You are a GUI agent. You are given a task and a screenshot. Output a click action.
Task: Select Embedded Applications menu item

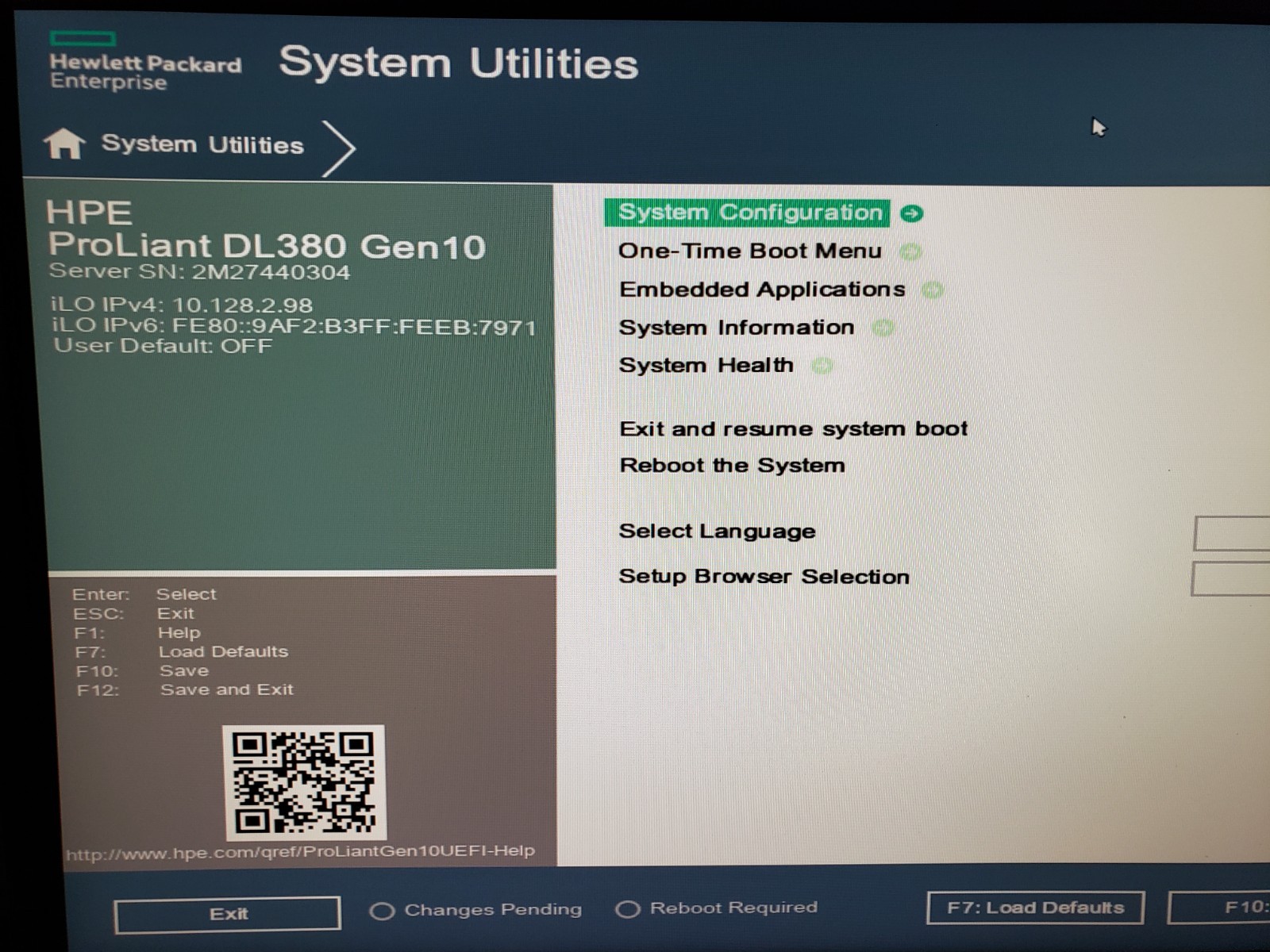coord(762,290)
